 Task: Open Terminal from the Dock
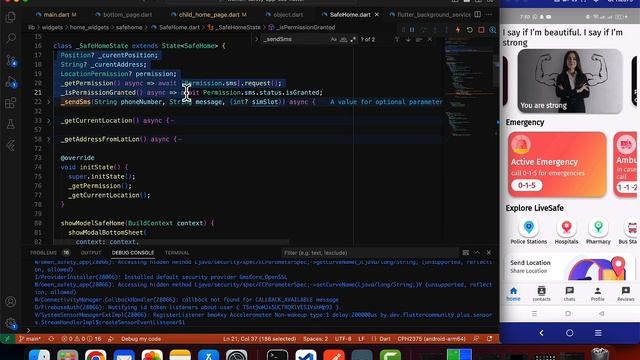coord(278,355)
